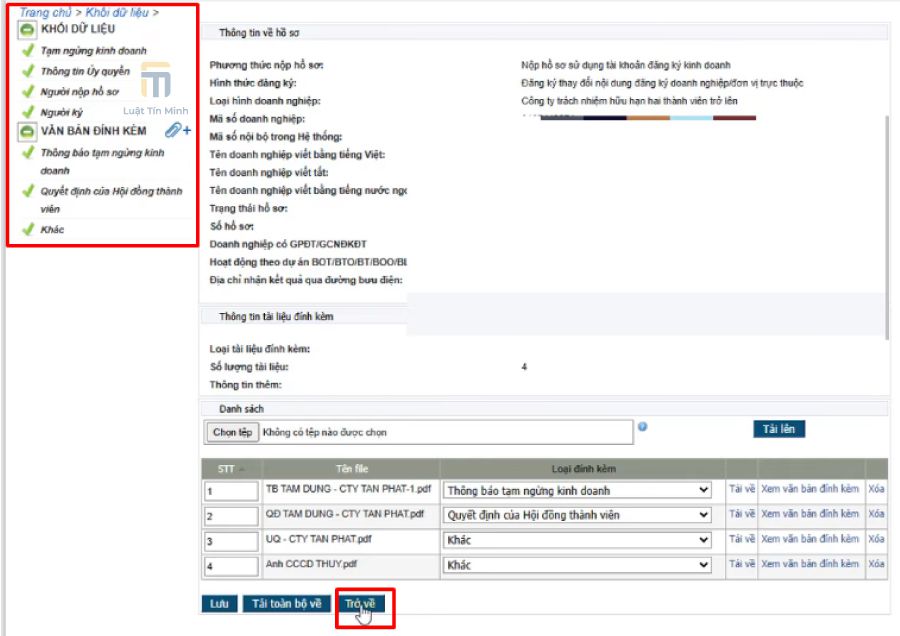Open Quyết định của Hội đồng thành viên item
The width and height of the screenshot is (900, 636).
(110, 191)
